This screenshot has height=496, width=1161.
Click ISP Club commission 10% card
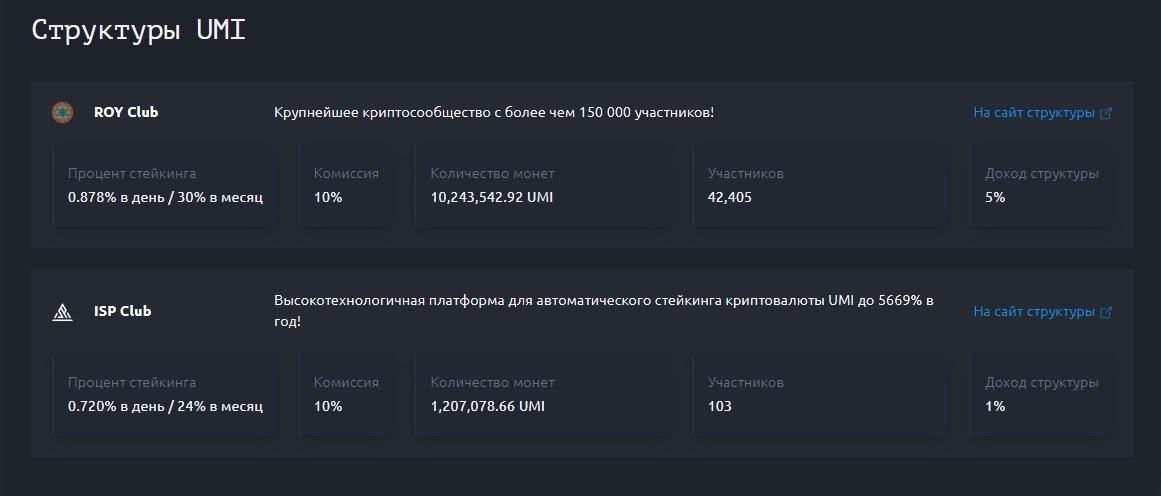(347, 395)
